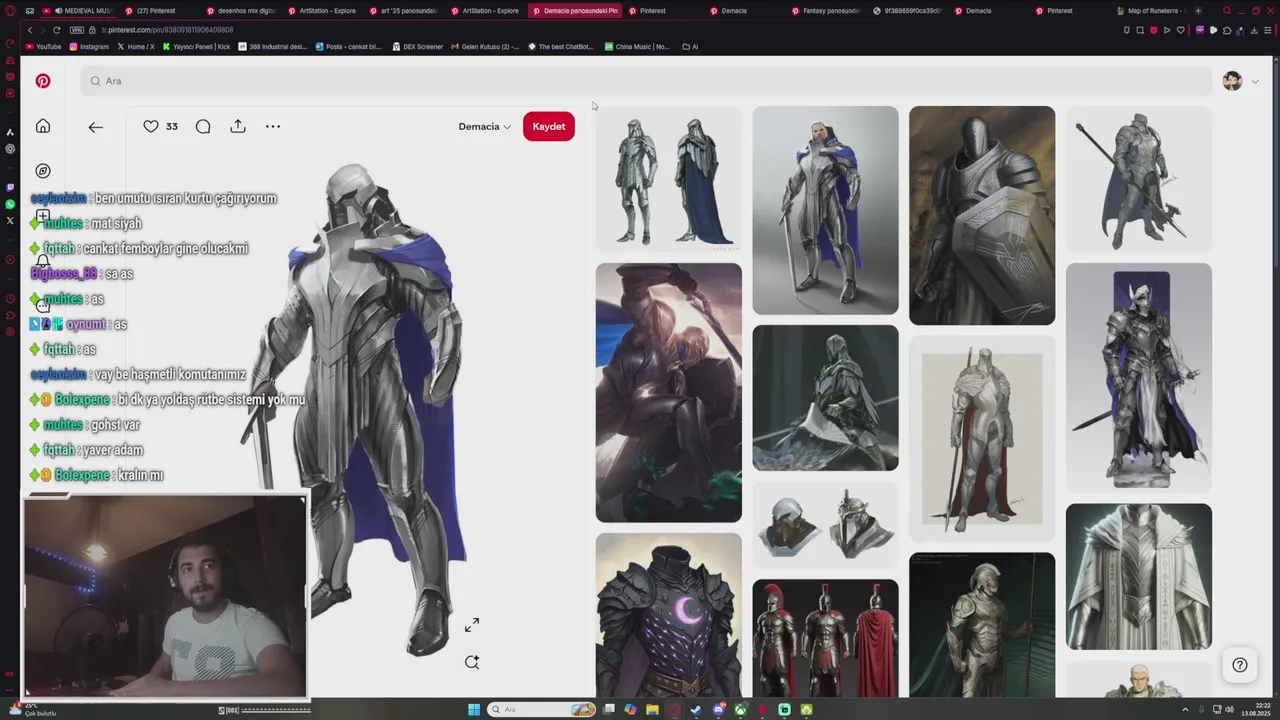Open the X icon in Opera sidebar
The height and width of the screenshot is (720, 1280).
point(10,221)
